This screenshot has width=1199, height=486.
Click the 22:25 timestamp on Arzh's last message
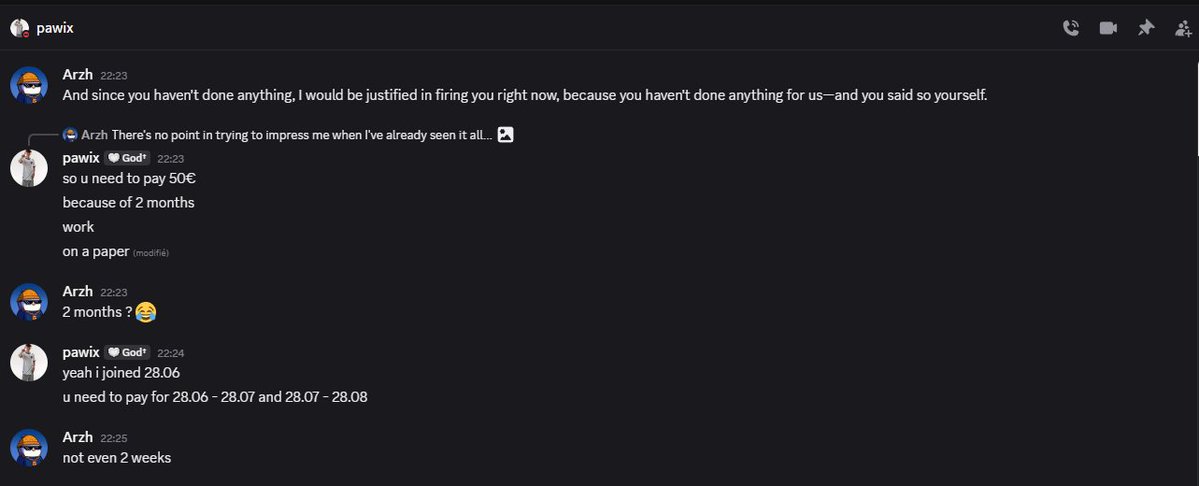pyautogui.click(x=114, y=438)
